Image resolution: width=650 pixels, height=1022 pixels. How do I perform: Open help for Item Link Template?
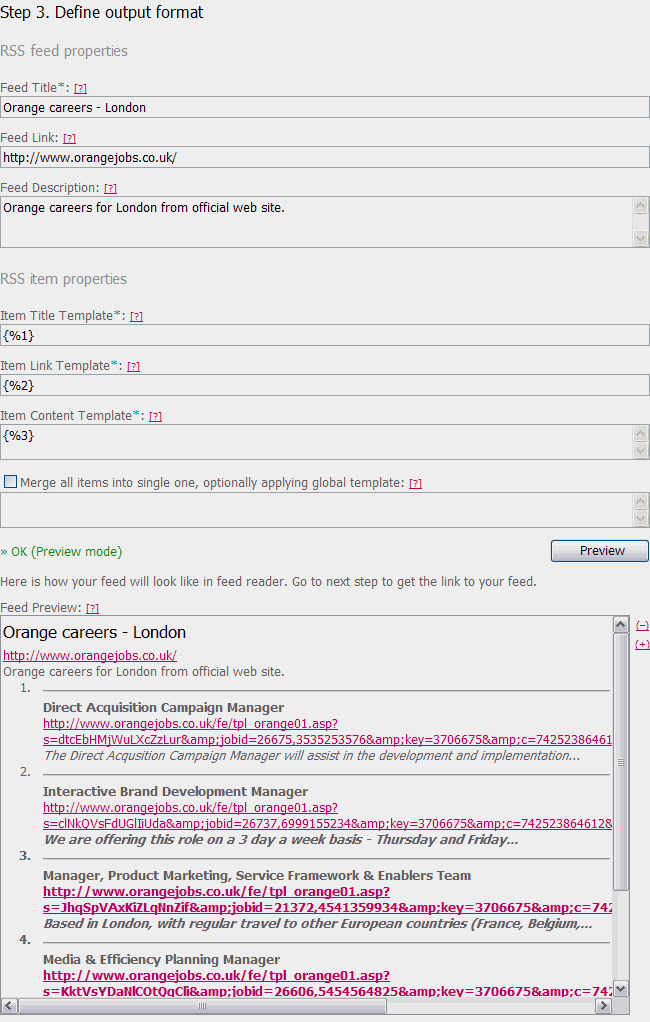tap(133, 366)
